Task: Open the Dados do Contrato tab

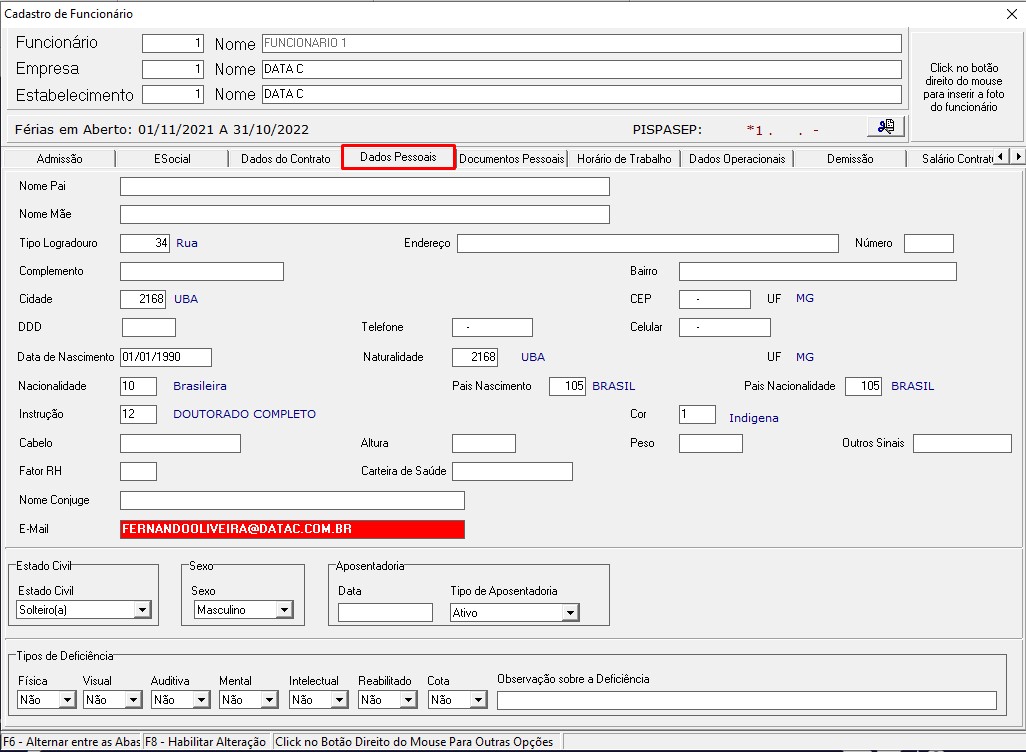Action: 285,158
